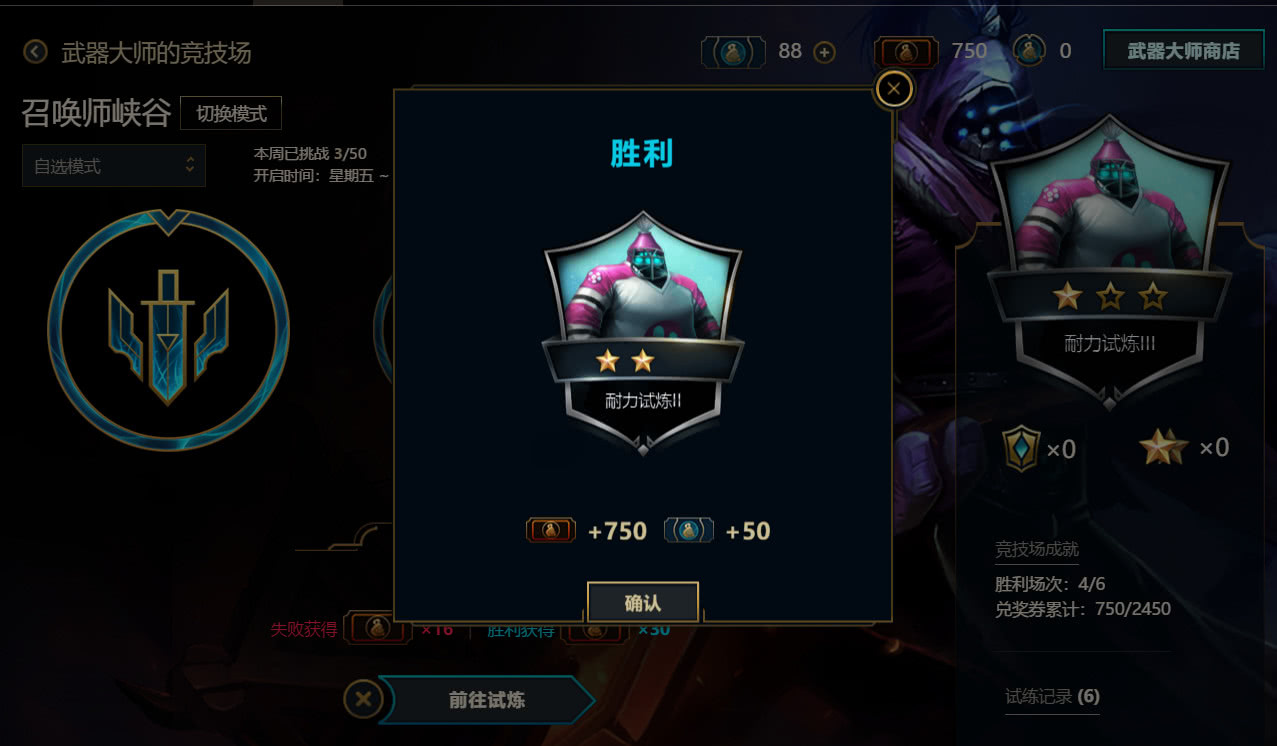Click the plus icon next to 88
The height and width of the screenshot is (746, 1277).
coord(825,52)
